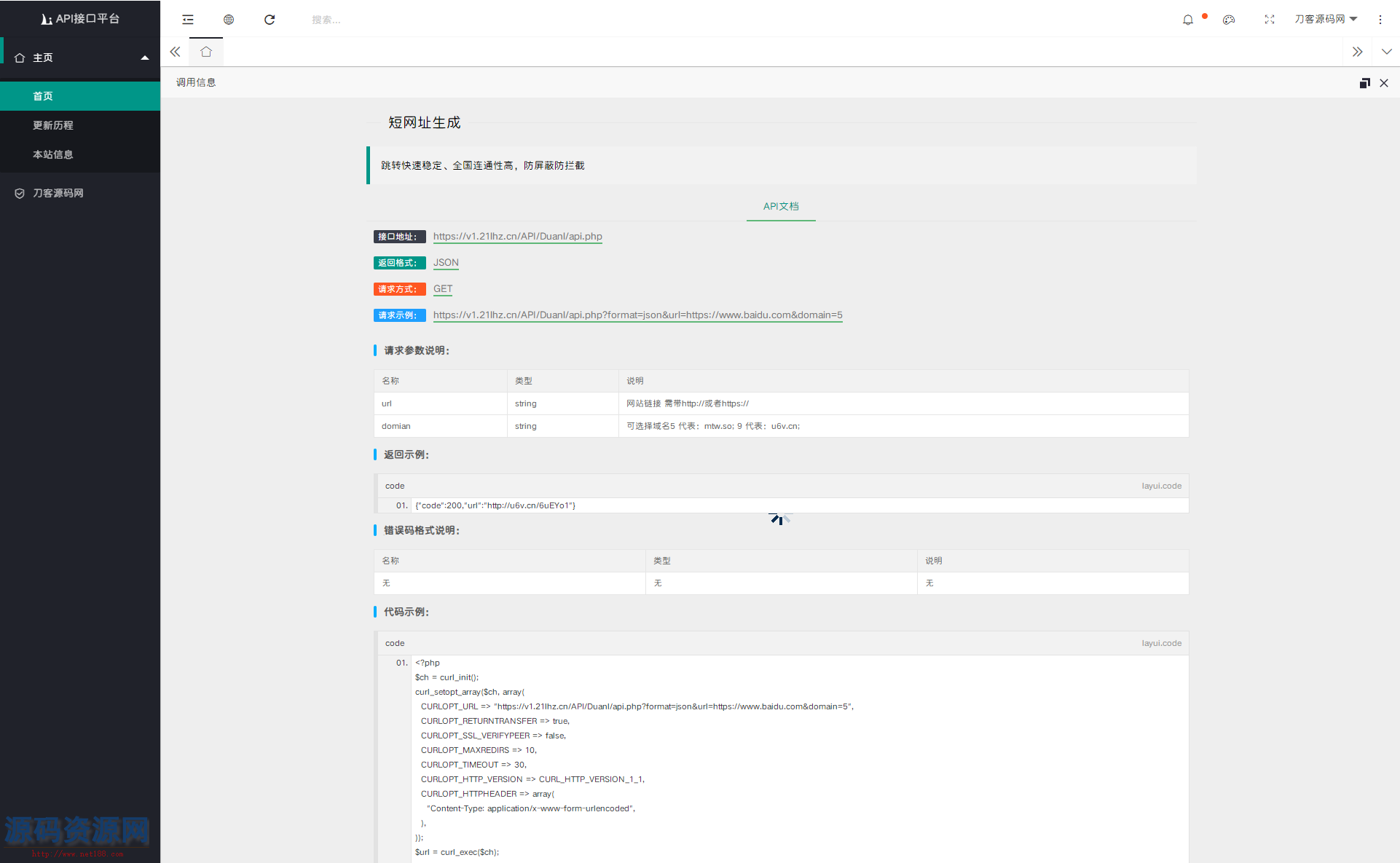Click the 返回格式 label badge
Screen dimensions: 1400x863
coord(400,263)
